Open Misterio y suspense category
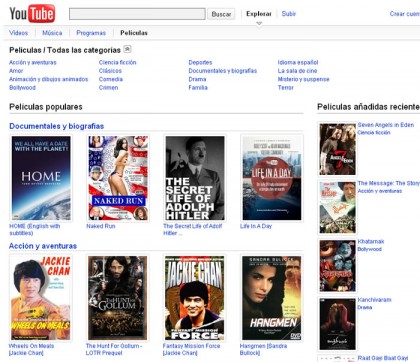Image resolution: width=420 pixels, height=362 pixels. click(303, 79)
